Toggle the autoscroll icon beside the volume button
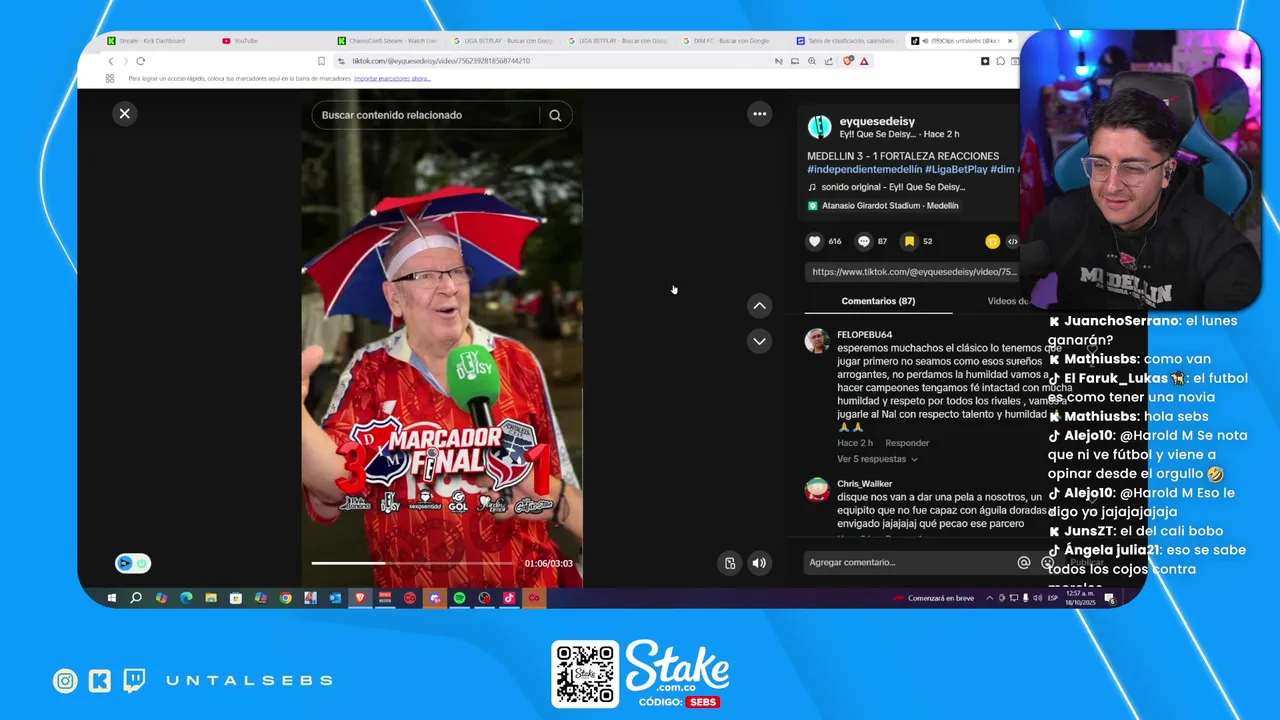The image size is (1280, 720). 730,563
